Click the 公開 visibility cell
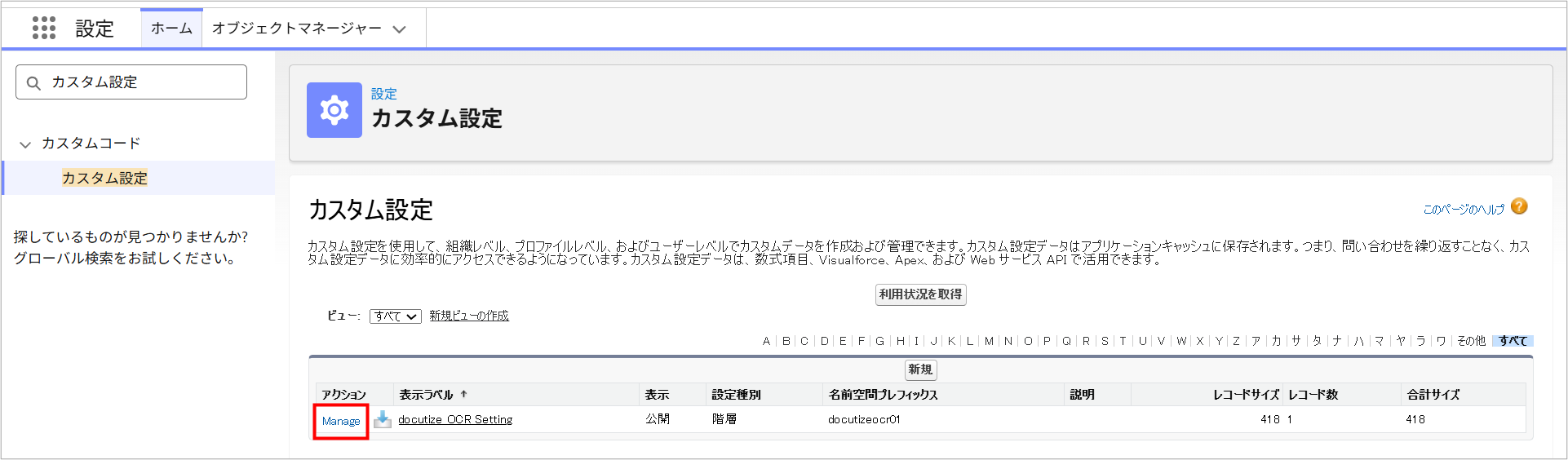This screenshot has height=460, width=1568. click(x=658, y=419)
